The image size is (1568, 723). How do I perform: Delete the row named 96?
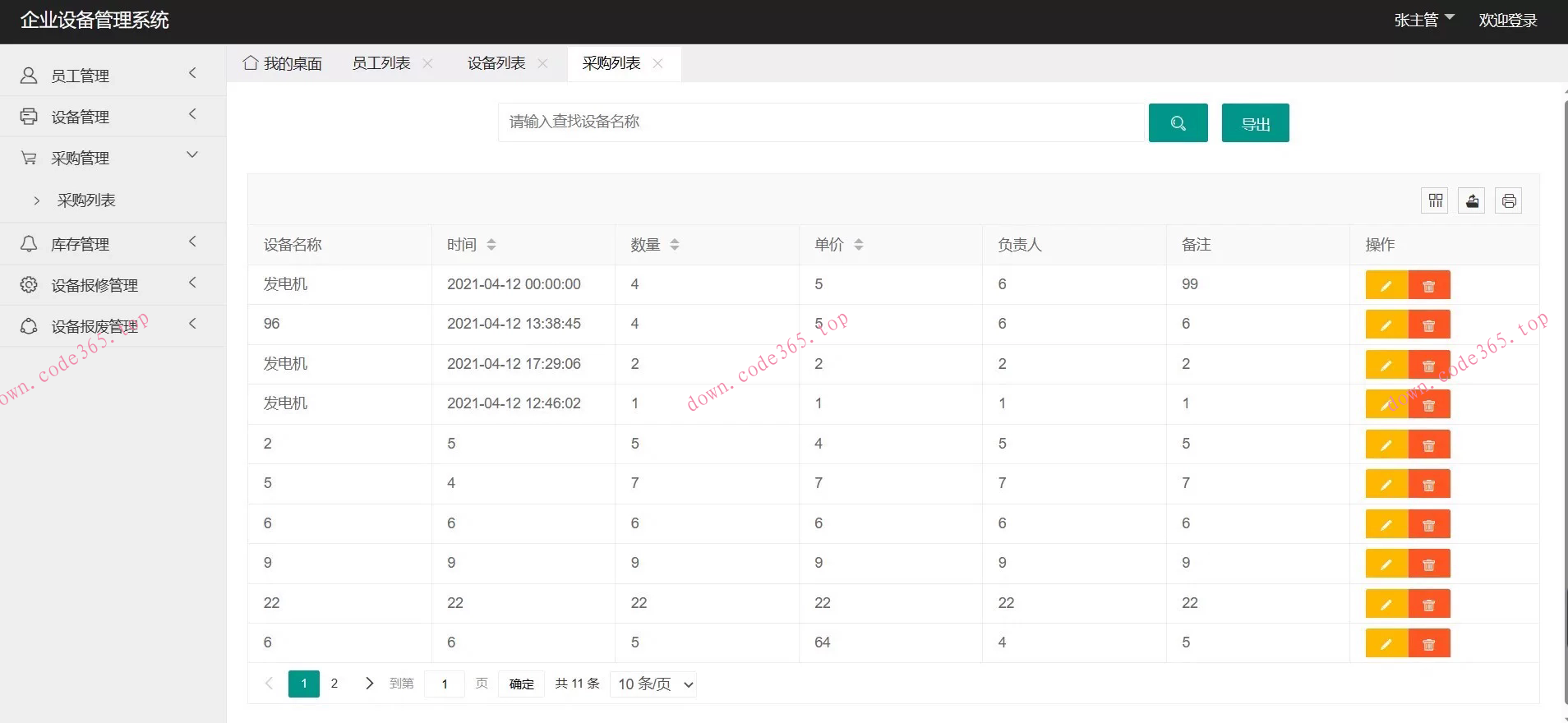[1429, 325]
